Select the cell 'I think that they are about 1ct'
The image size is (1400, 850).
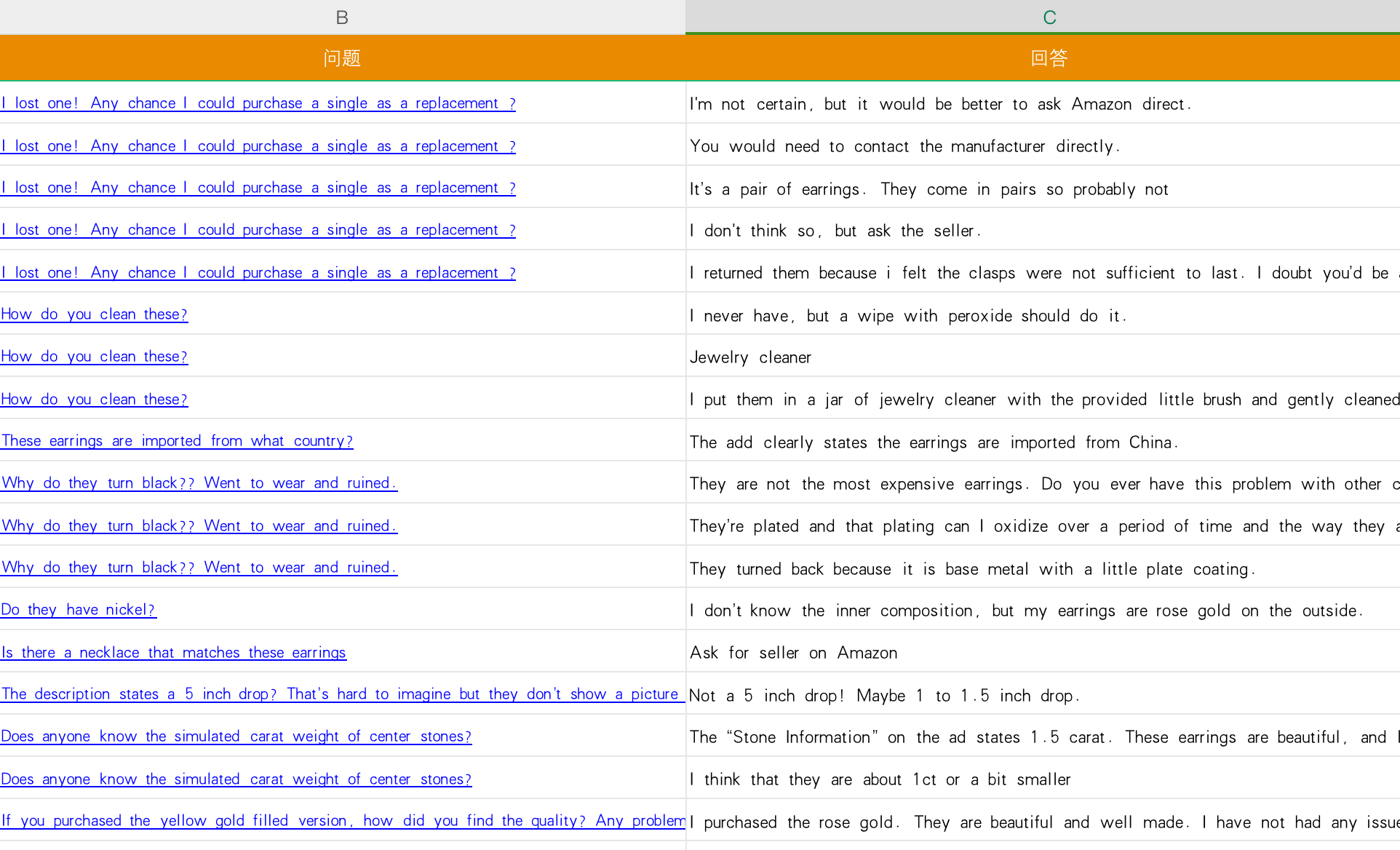tap(1043, 778)
